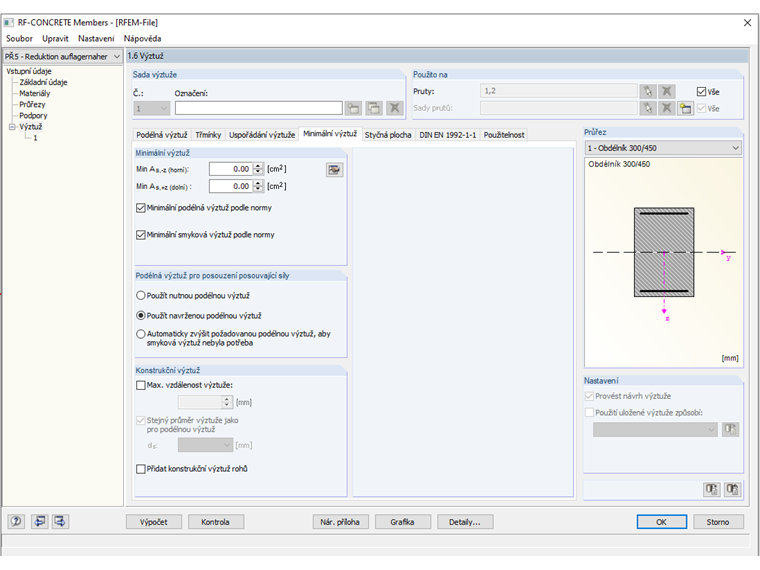
Task: Switch to Podélná výztuž tab
Action: click(161, 135)
